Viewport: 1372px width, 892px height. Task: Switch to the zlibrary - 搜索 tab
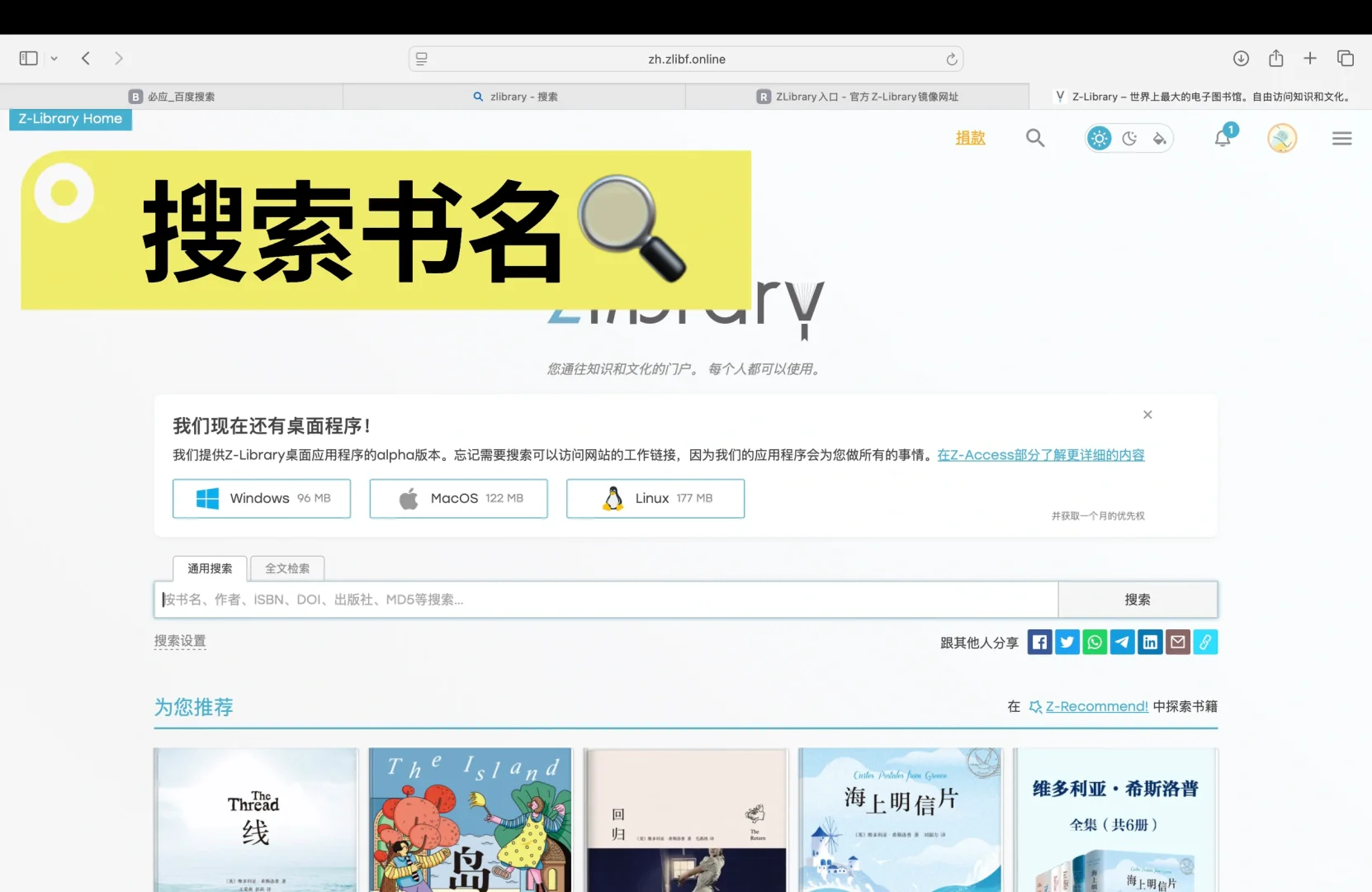514,97
